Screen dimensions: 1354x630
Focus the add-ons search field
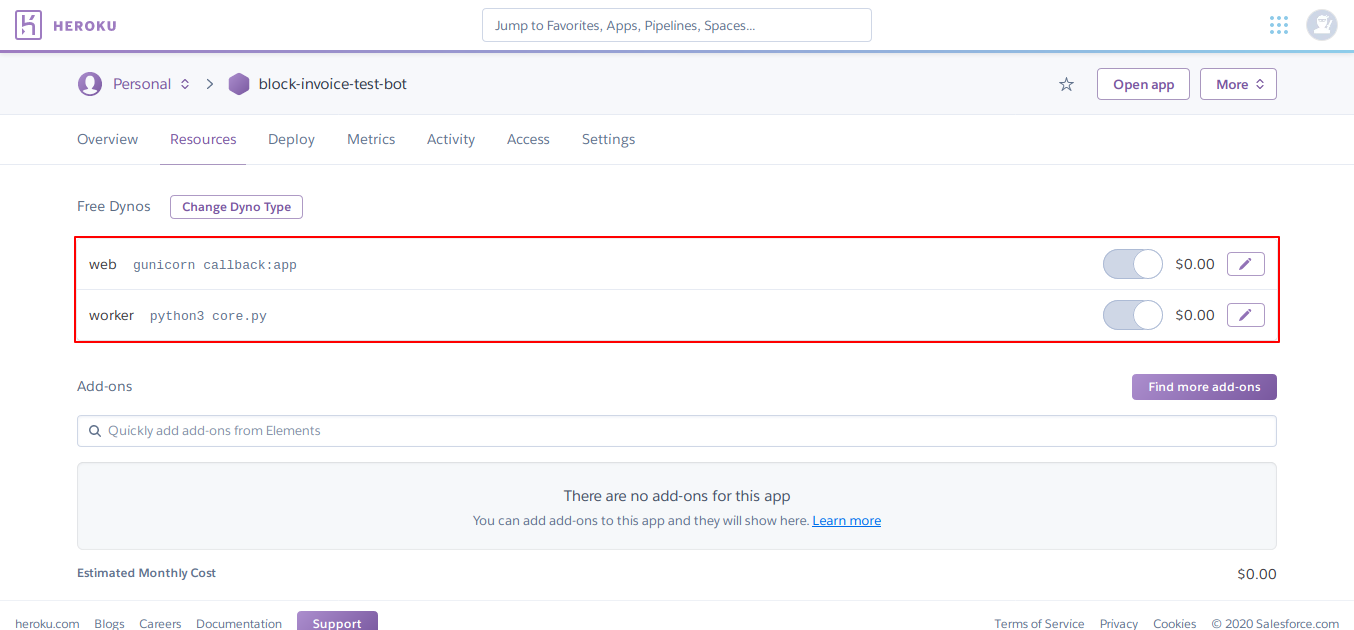click(x=676, y=431)
